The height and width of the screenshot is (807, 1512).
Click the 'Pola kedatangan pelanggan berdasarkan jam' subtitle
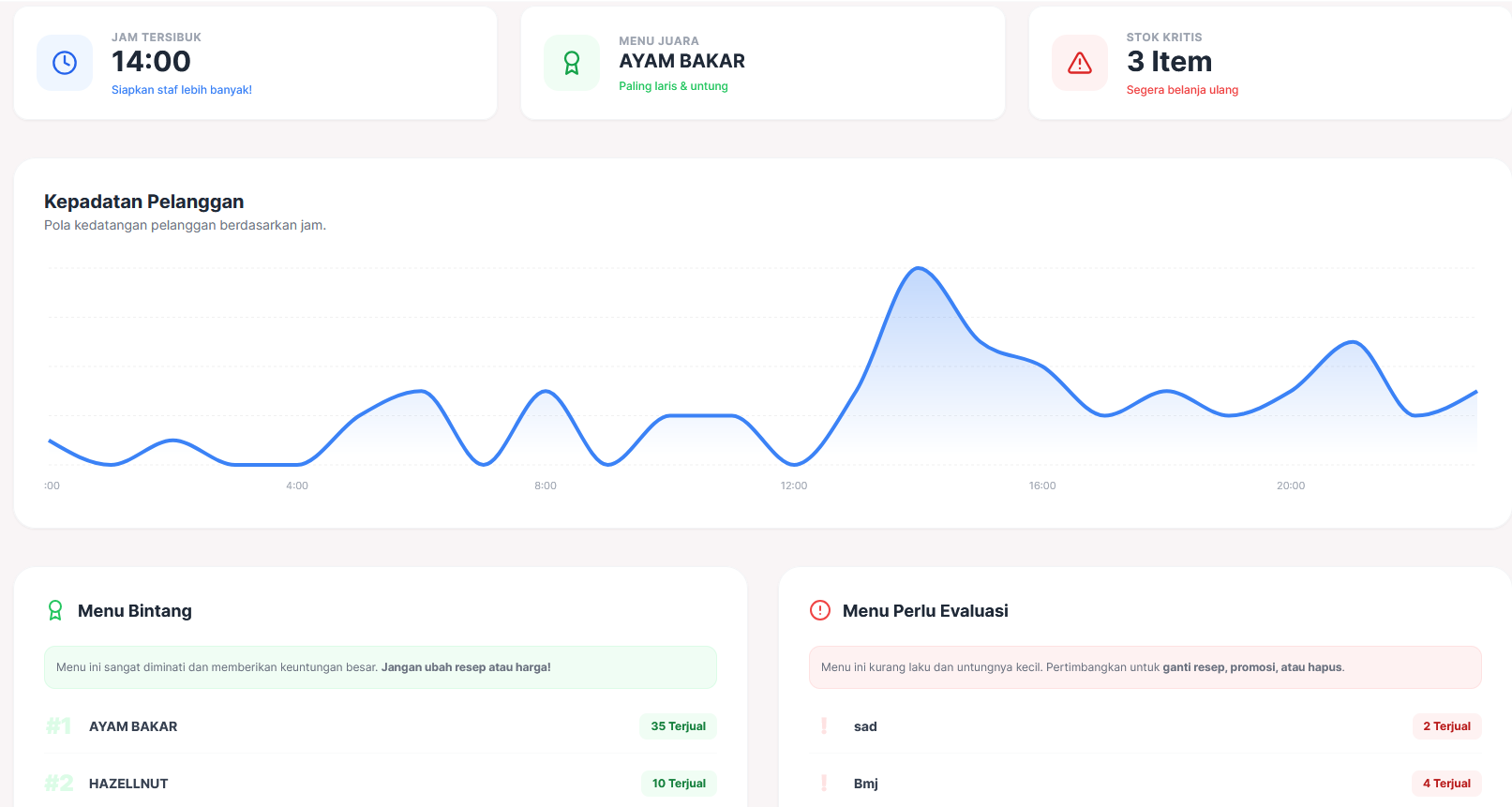185,225
